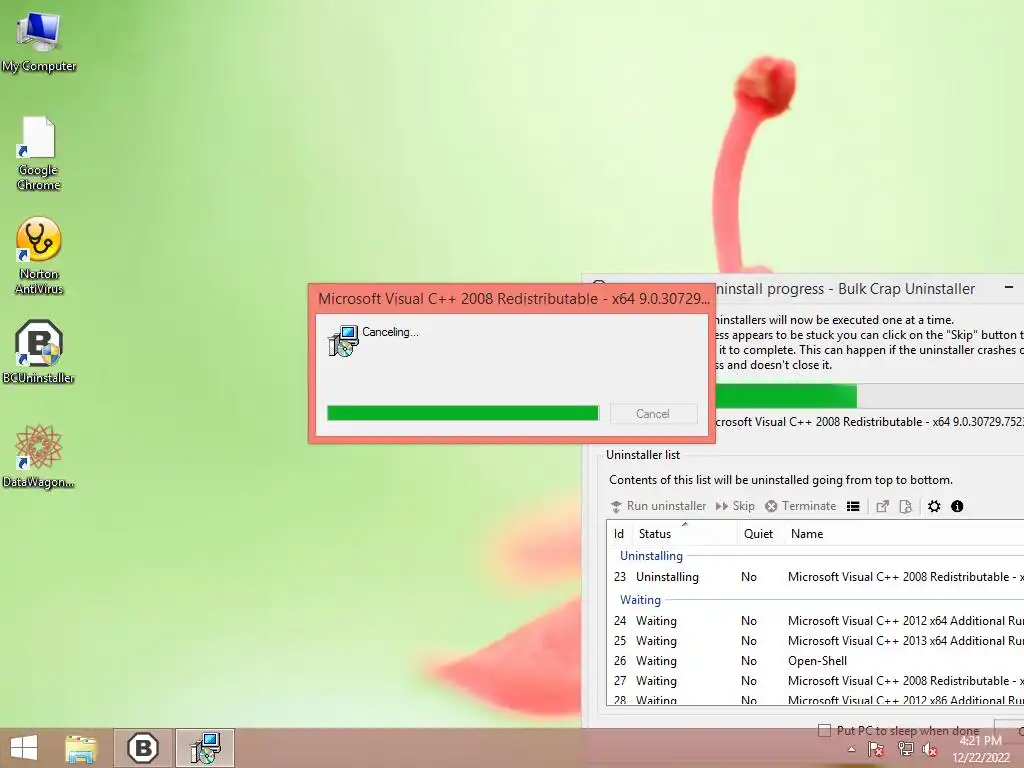Click the info circle toolbar icon

point(957,506)
